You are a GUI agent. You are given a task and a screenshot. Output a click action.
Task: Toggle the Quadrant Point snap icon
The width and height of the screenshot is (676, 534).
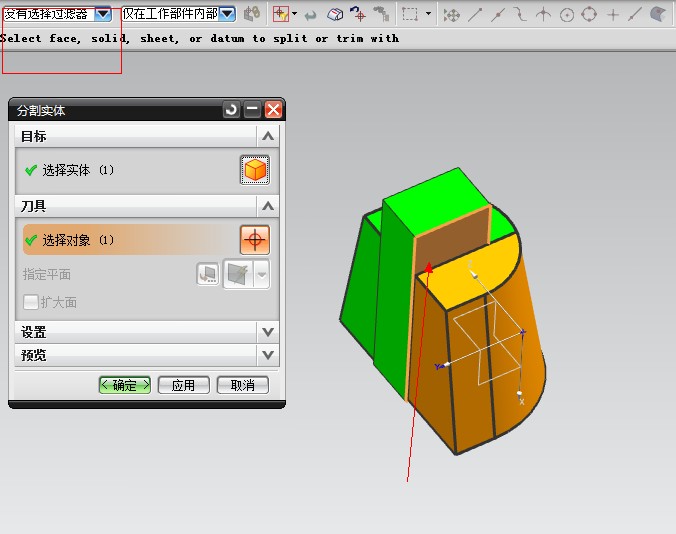coord(589,14)
